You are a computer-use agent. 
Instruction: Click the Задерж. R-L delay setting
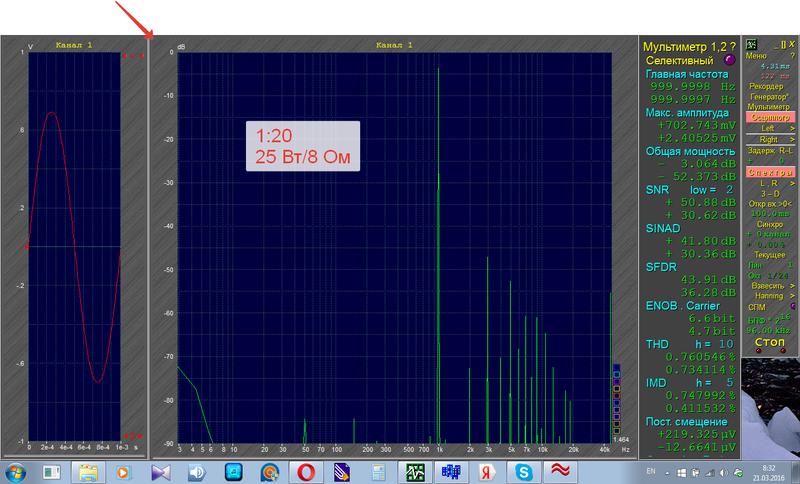coord(769,151)
